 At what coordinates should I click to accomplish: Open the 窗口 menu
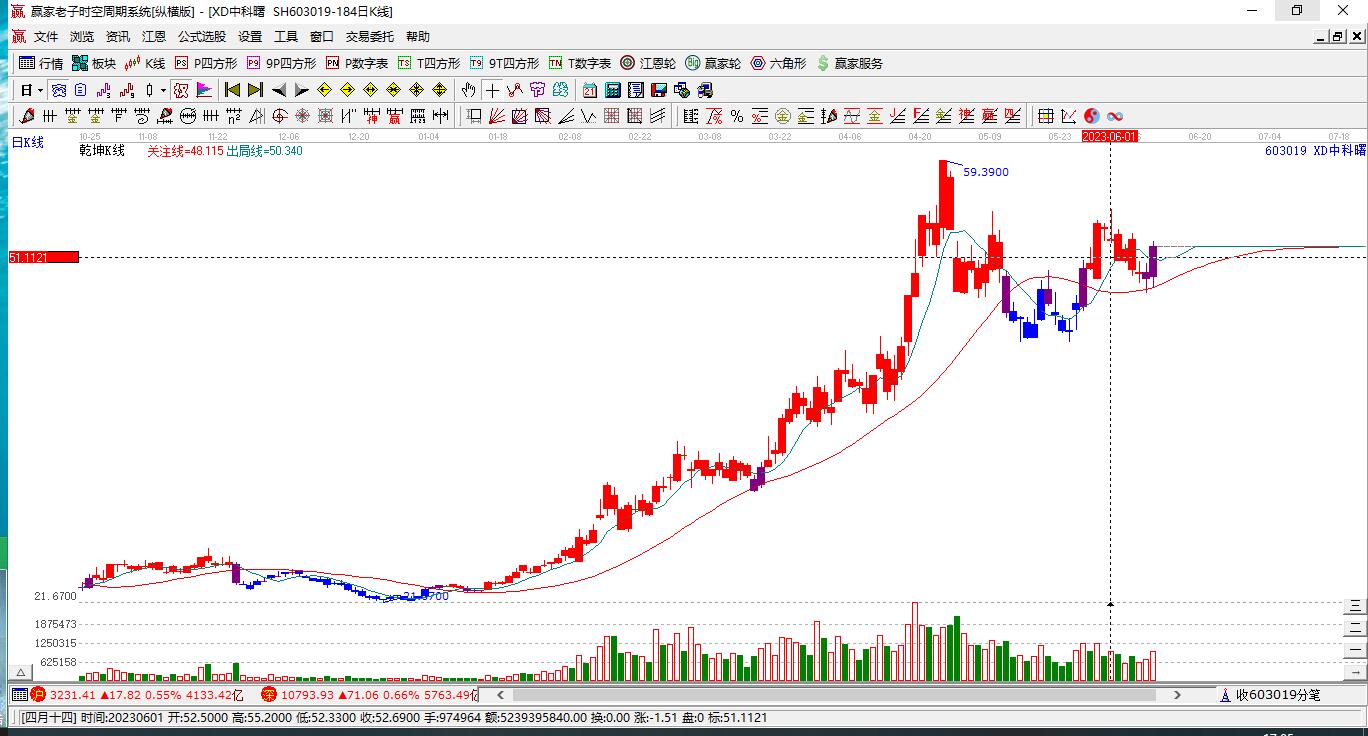pyautogui.click(x=322, y=36)
